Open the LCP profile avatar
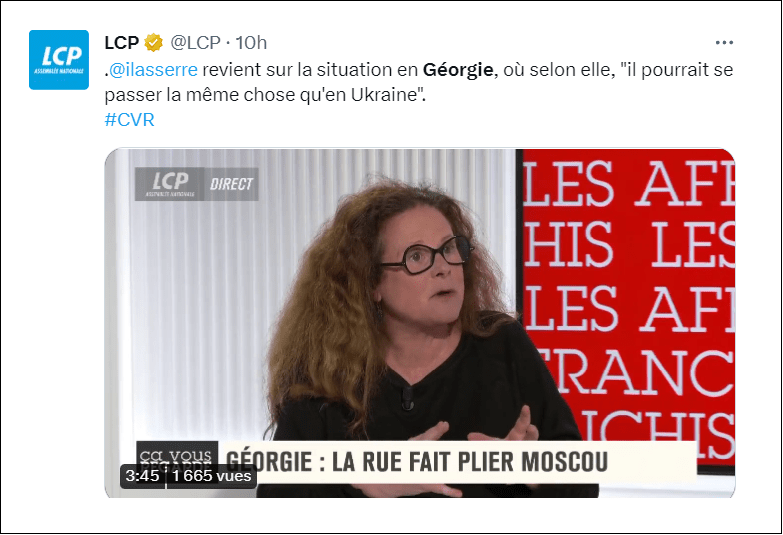Screen dimensions: 783x535 (x=59, y=60)
